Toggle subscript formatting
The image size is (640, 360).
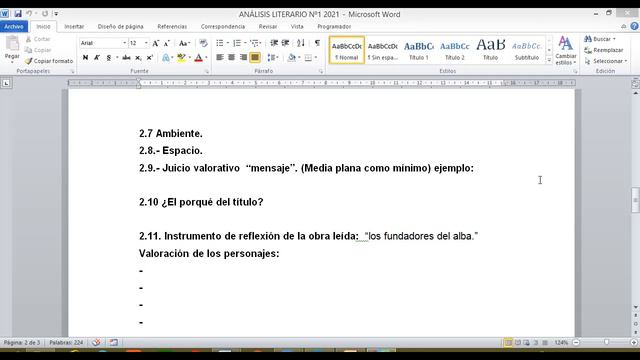(x=138, y=58)
